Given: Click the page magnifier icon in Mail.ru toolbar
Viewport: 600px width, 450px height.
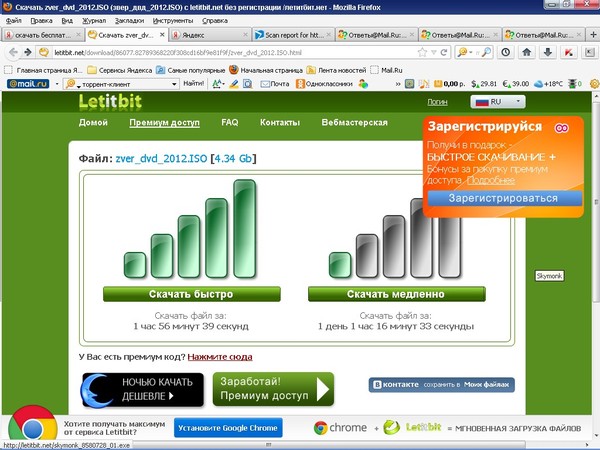Looking at the screenshot, I should (x=248, y=83).
